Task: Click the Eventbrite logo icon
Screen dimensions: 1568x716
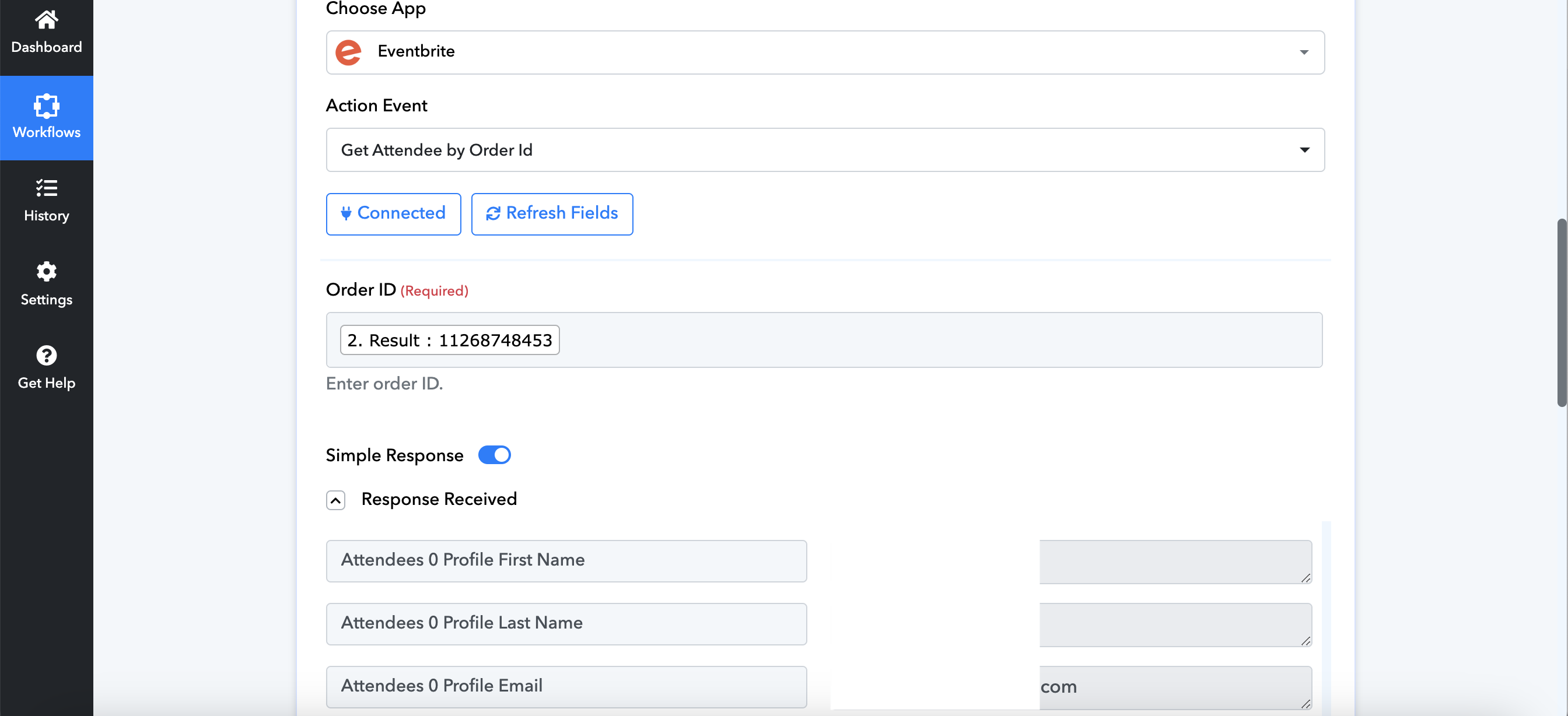Action: point(349,52)
